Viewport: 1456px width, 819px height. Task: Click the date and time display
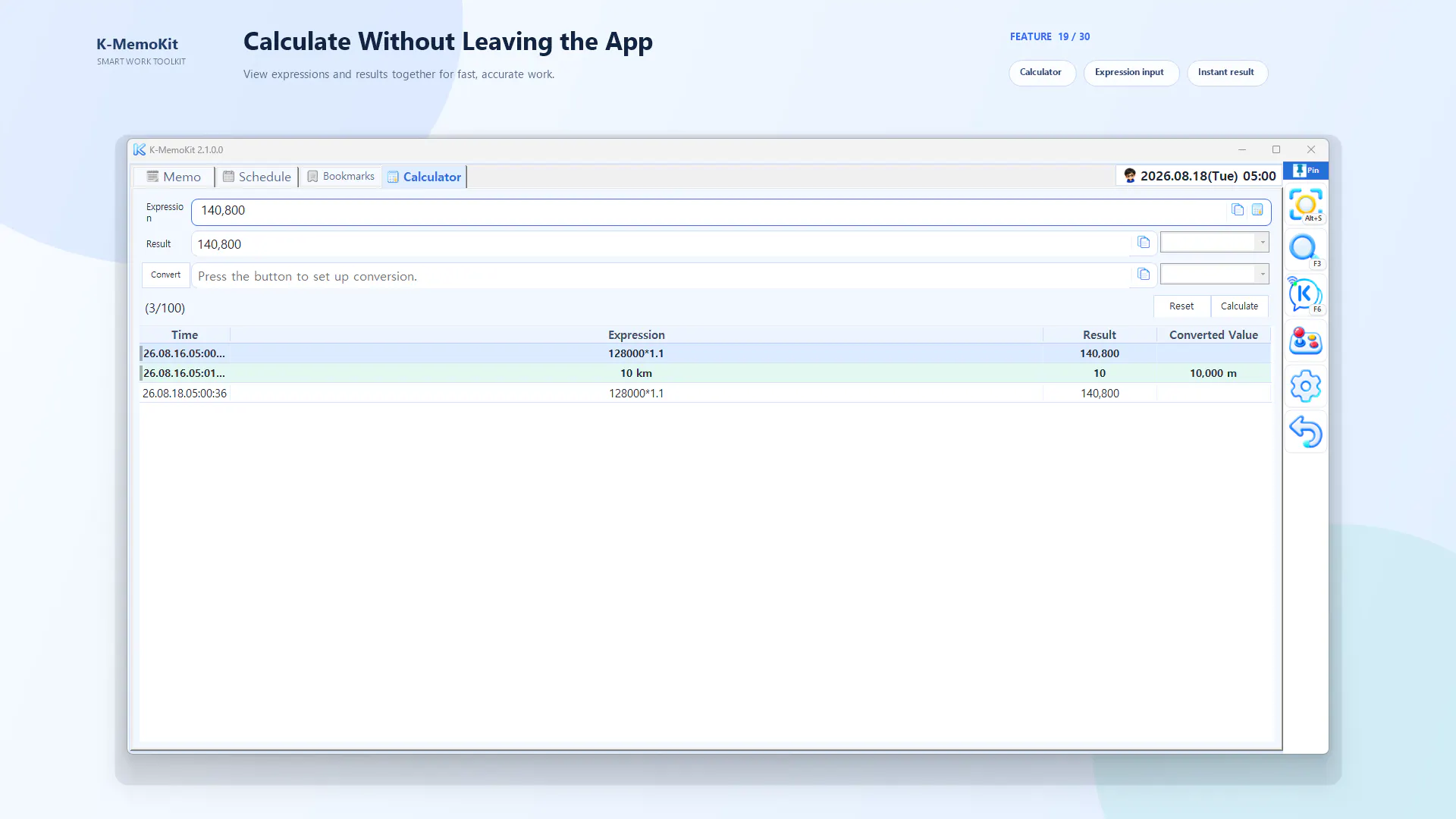point(1208,176)
